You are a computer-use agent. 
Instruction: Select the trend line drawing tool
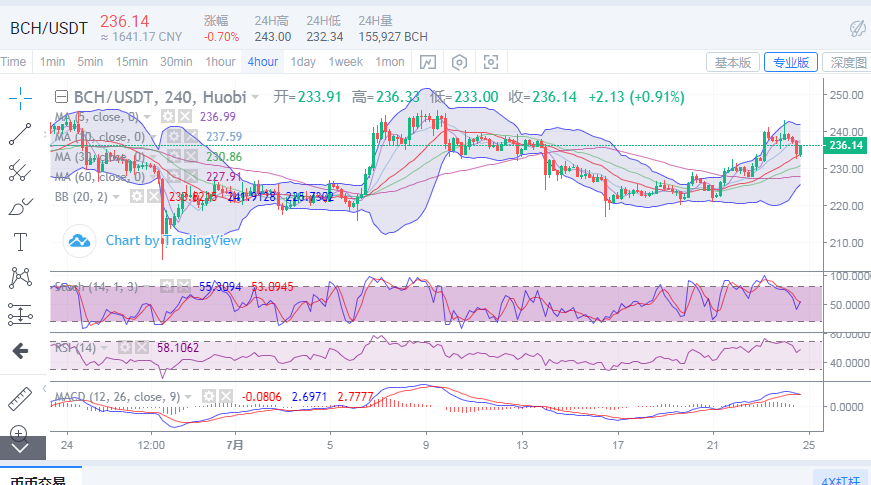21,132
